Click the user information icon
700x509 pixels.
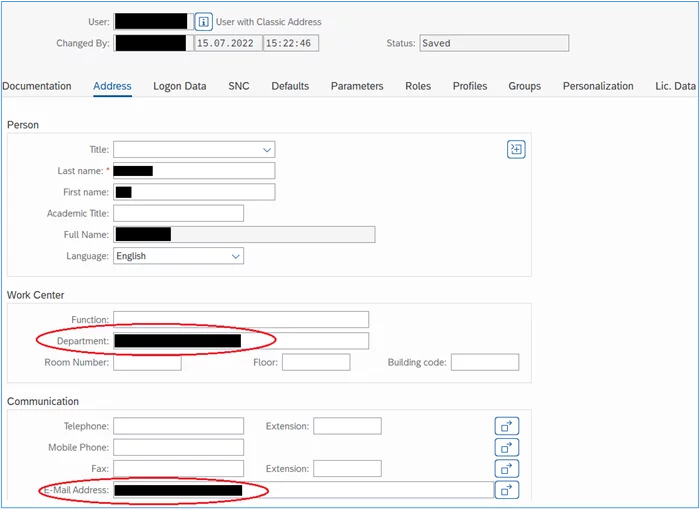pos(204,21)
